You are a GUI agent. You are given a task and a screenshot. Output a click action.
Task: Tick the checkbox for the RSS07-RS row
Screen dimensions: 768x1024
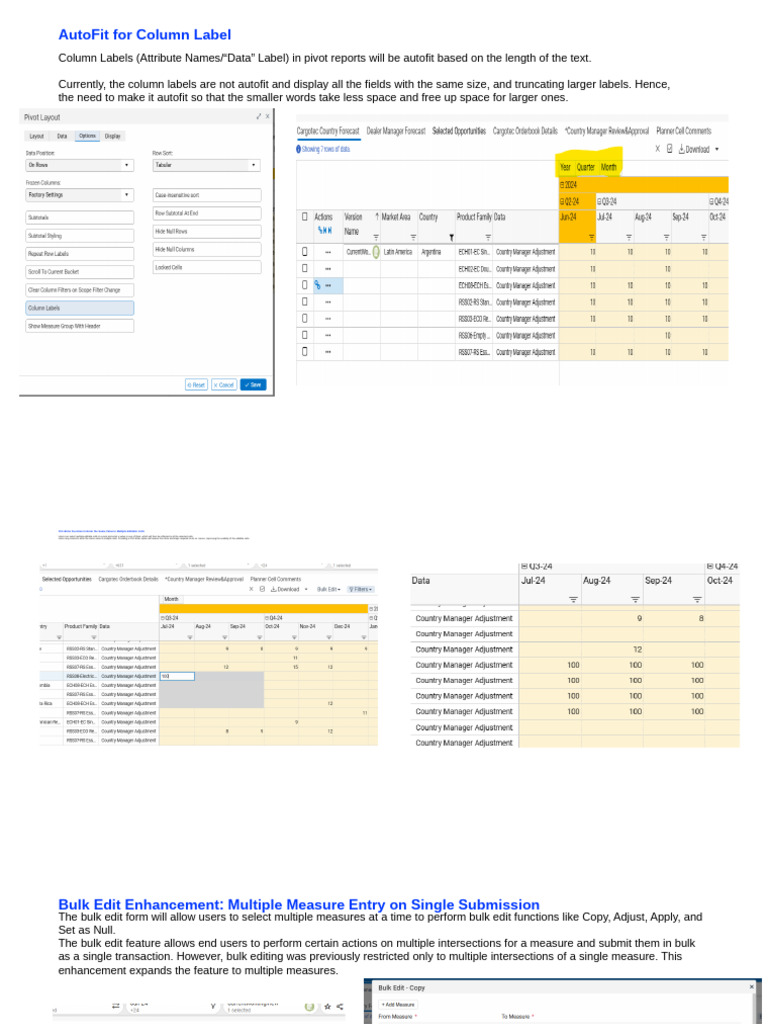tap(304, 351)
